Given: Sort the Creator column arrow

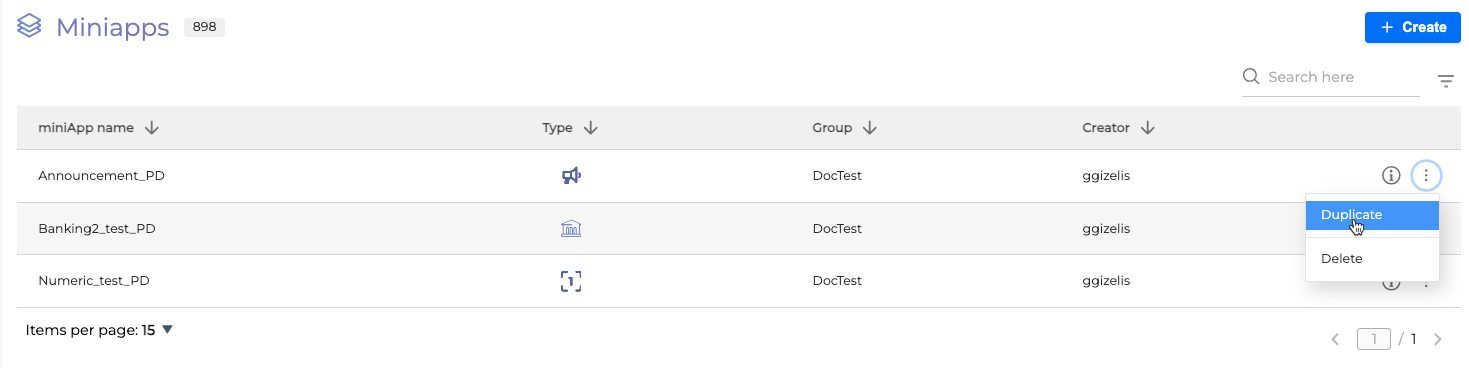Looking at the screenshot, I should (x=1148, y=128).
